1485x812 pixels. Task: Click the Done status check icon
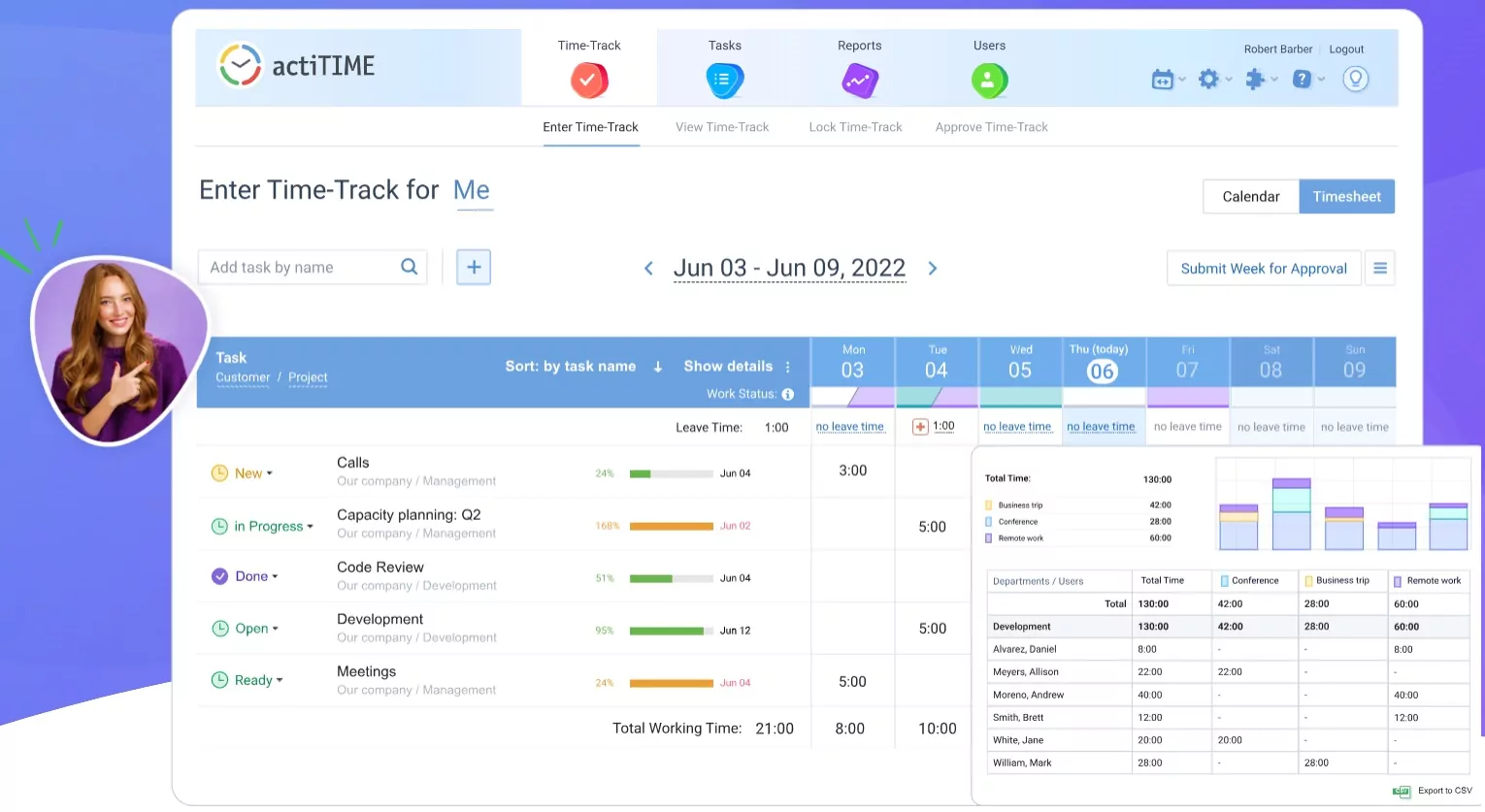[x=219, y=576]
